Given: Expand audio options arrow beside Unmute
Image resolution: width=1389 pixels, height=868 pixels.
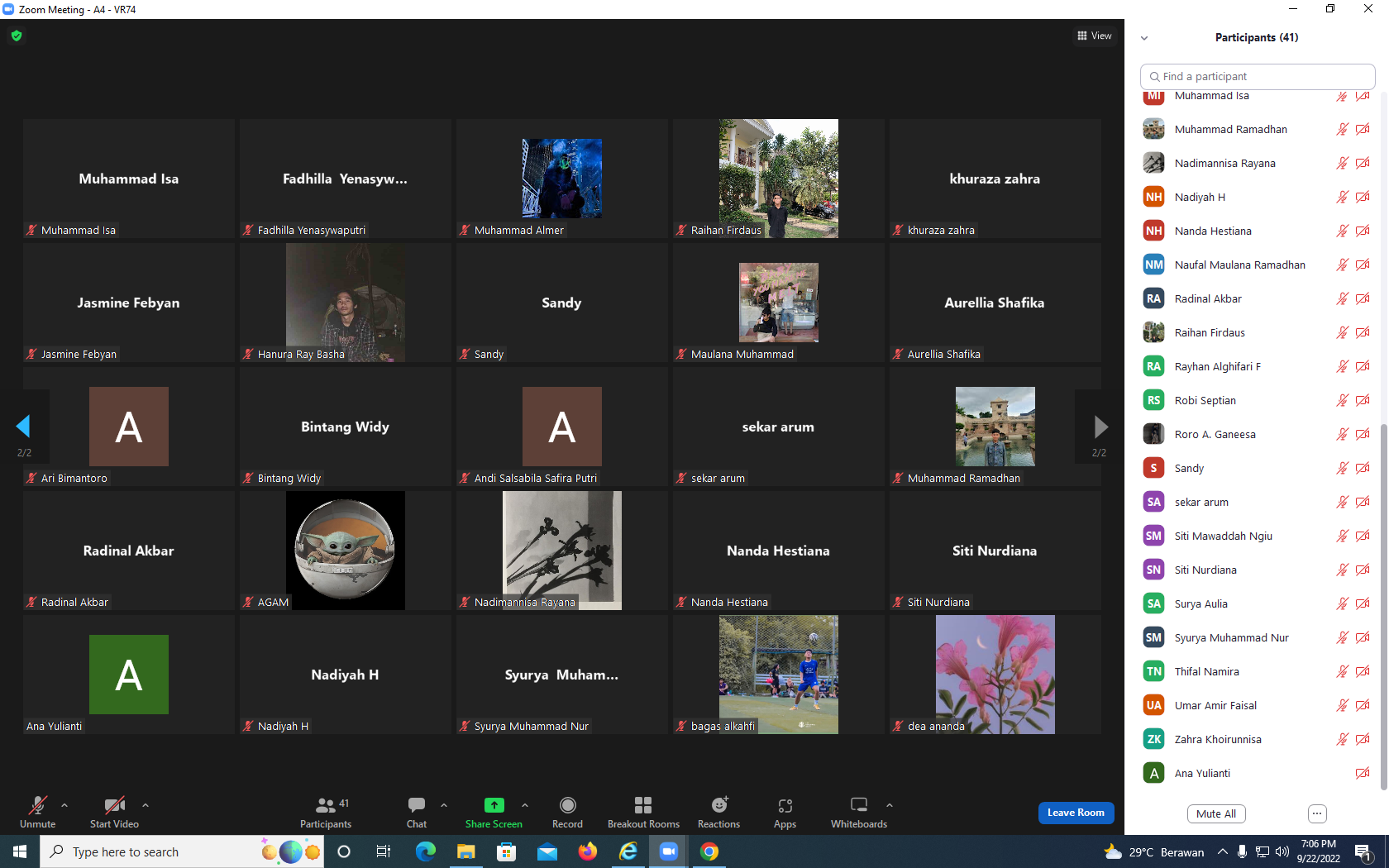Looking at the screenshot, I should coord(64,804).
